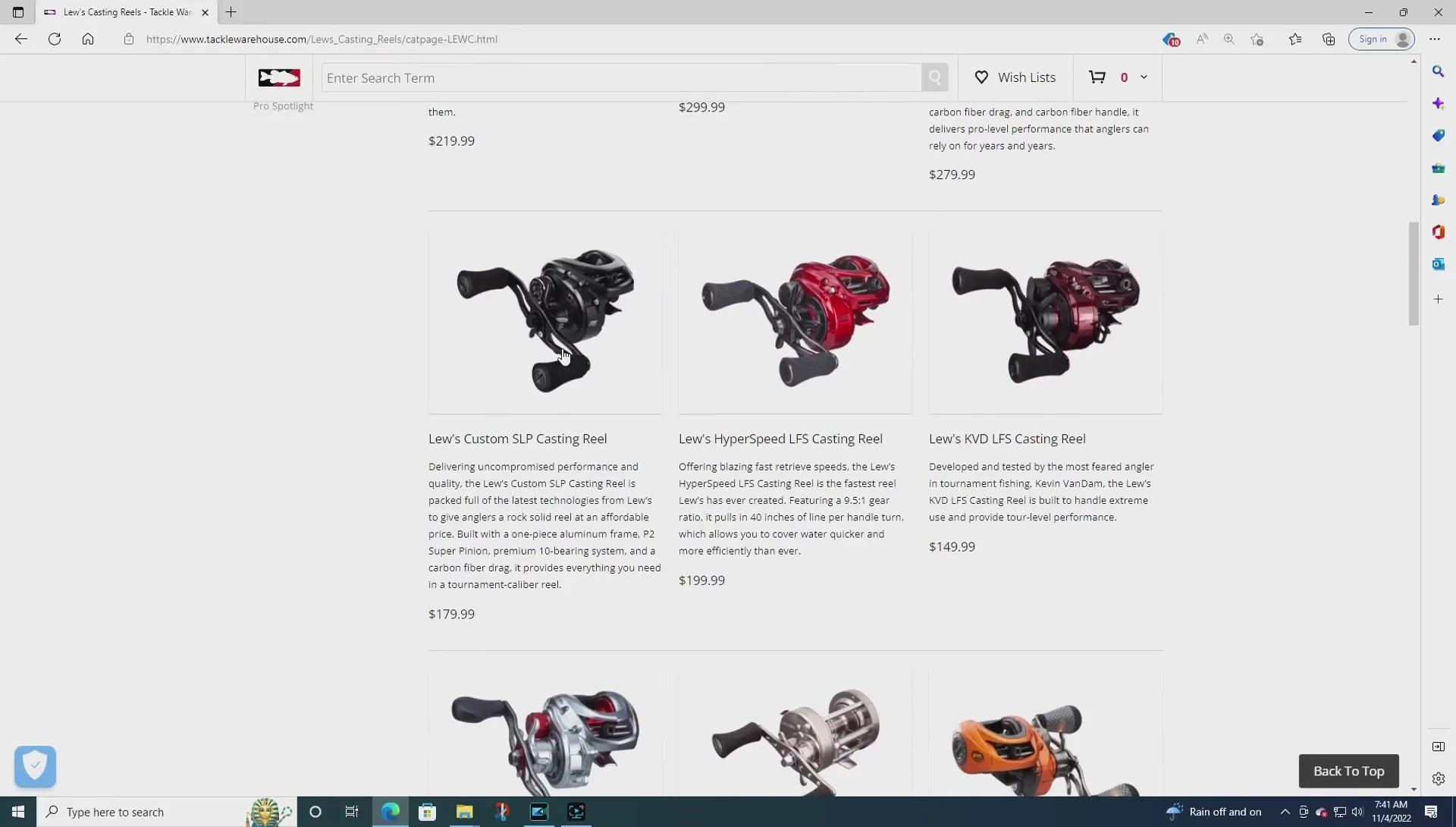Image resolution: width=1456 pixels, height=827 pixels.
Task: Open shopping coupons badge icon
Action: 1170,39
